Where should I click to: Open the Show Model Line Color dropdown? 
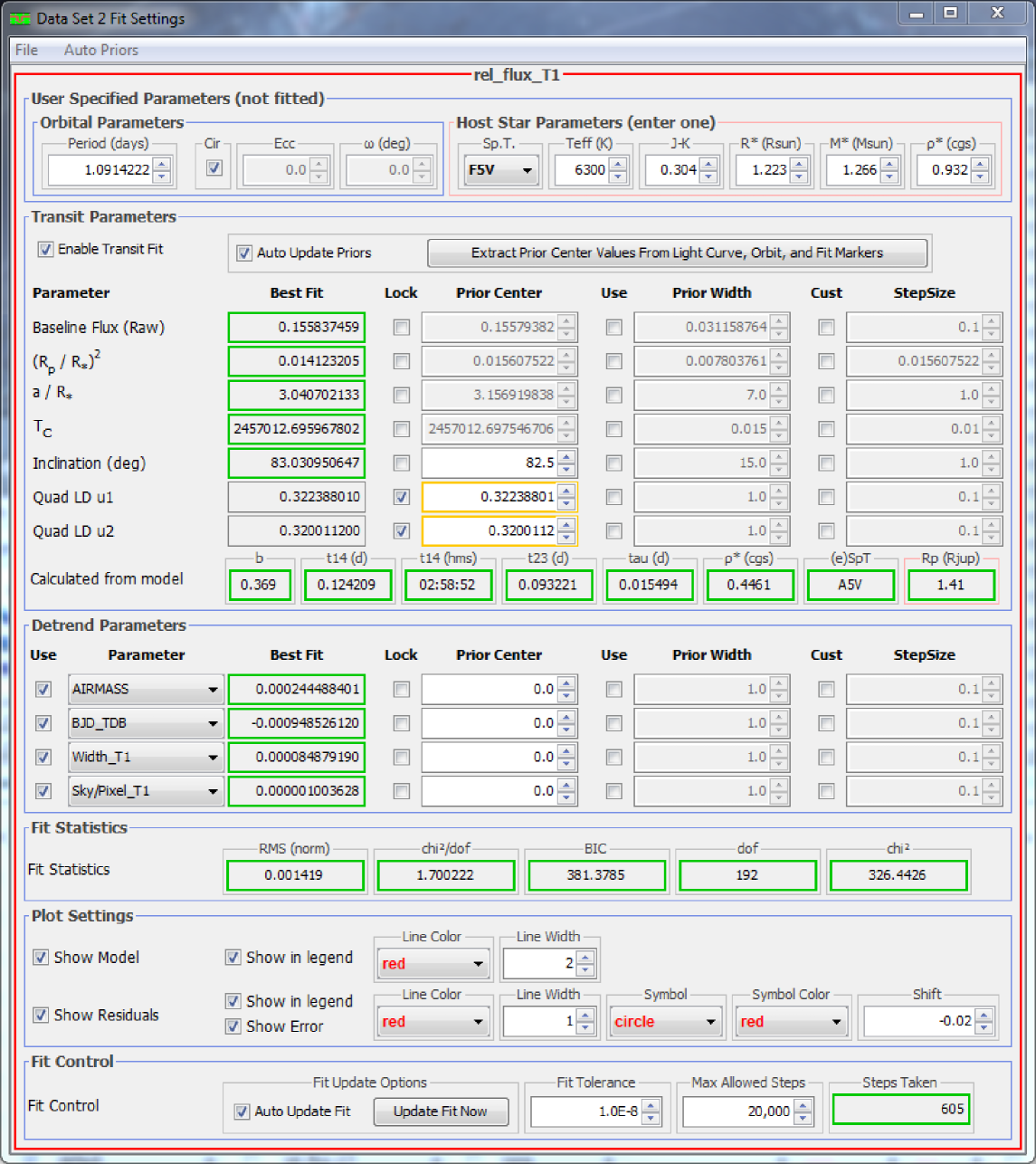pos(432,964)
